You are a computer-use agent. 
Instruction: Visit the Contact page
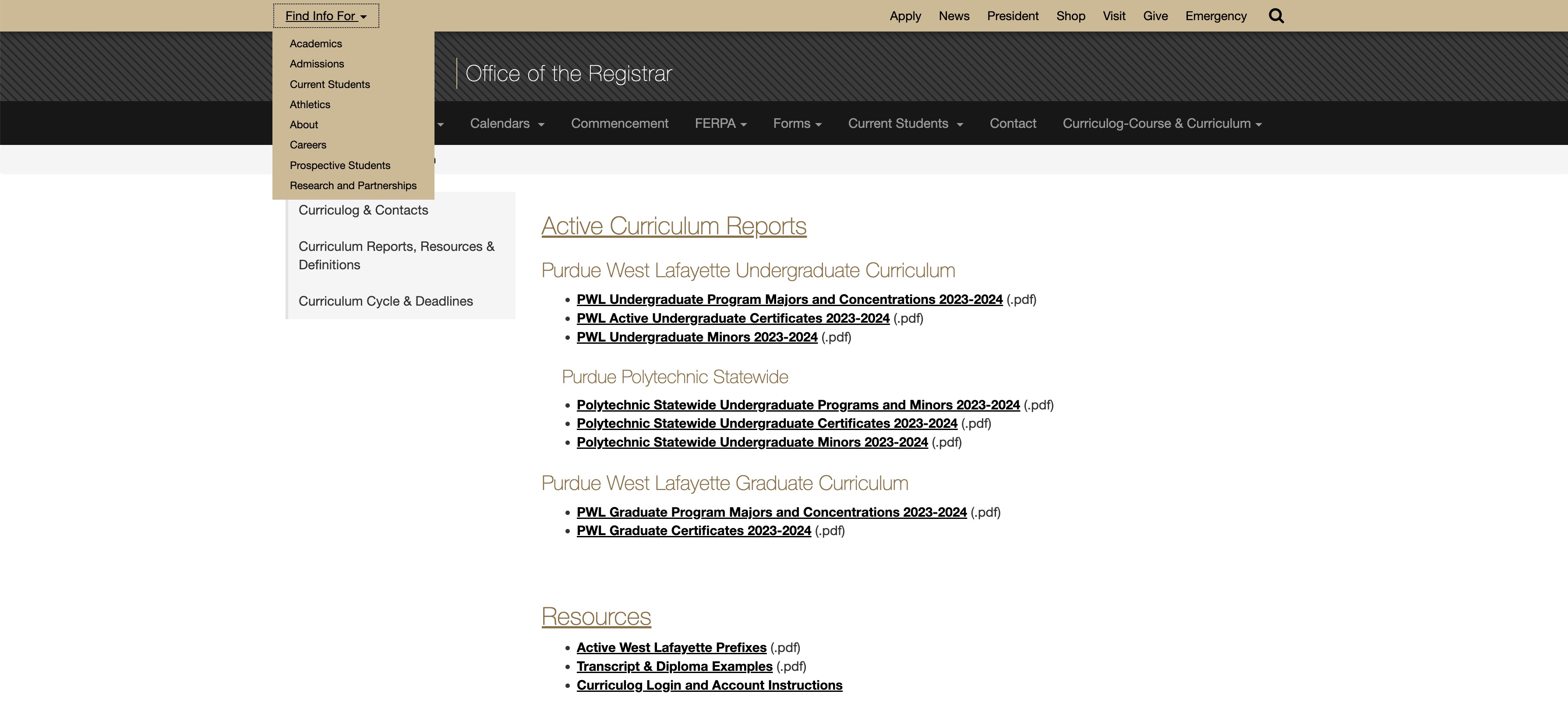[x=1012, y=123]
